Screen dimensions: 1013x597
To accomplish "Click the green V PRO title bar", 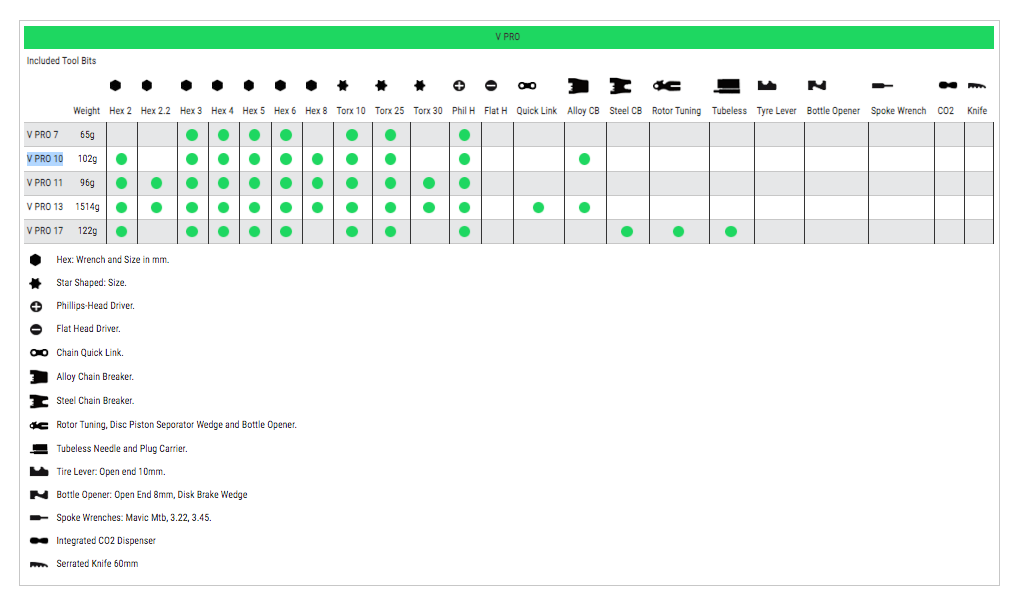I will coord(508,37).
